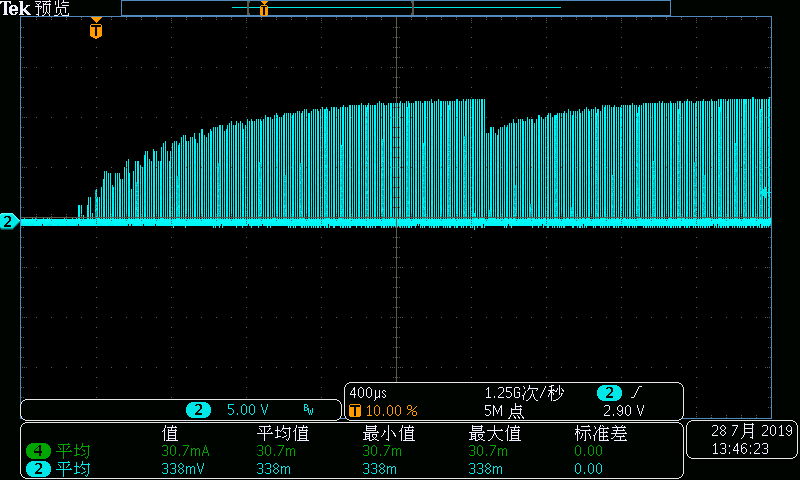Click the 5M 点 record length readout
This screenshot has height=480, width=800.
(504, 411)
